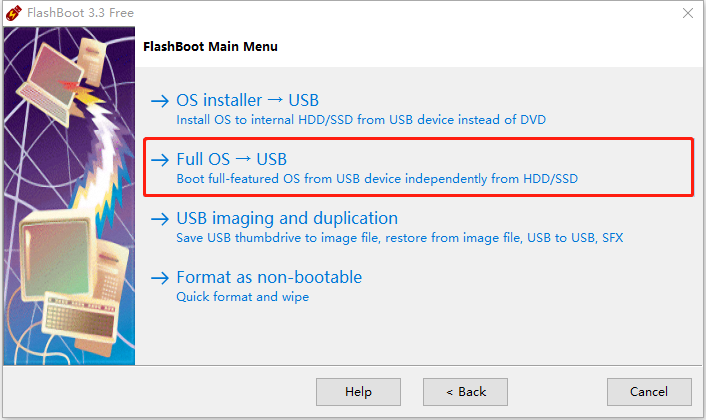Click arrow icon beside USB imaging and duplication
706x420 pixels.
point(160,219)
